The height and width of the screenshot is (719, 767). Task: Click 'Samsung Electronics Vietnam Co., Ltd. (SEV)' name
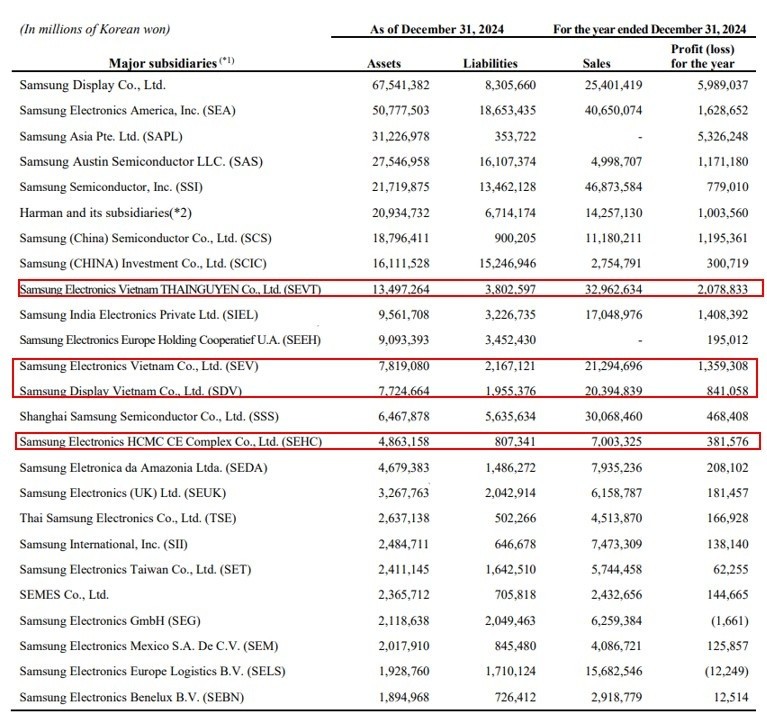139,366
